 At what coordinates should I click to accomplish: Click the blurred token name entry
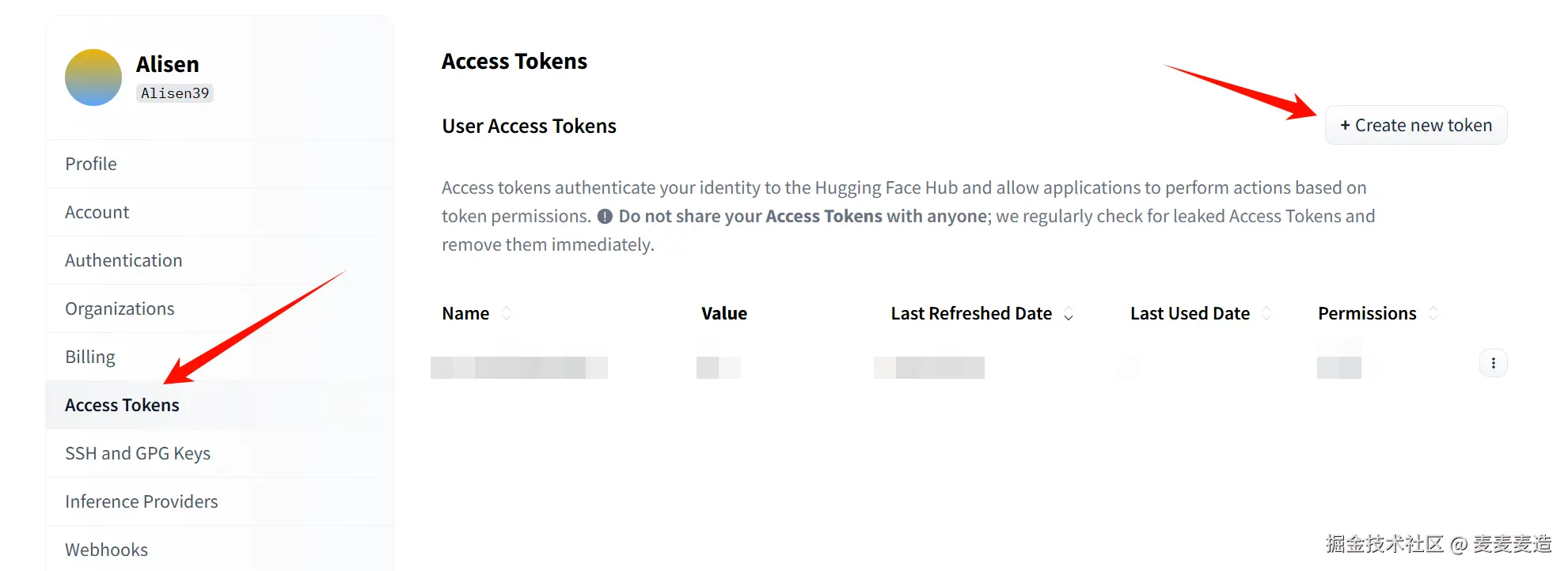519,367
